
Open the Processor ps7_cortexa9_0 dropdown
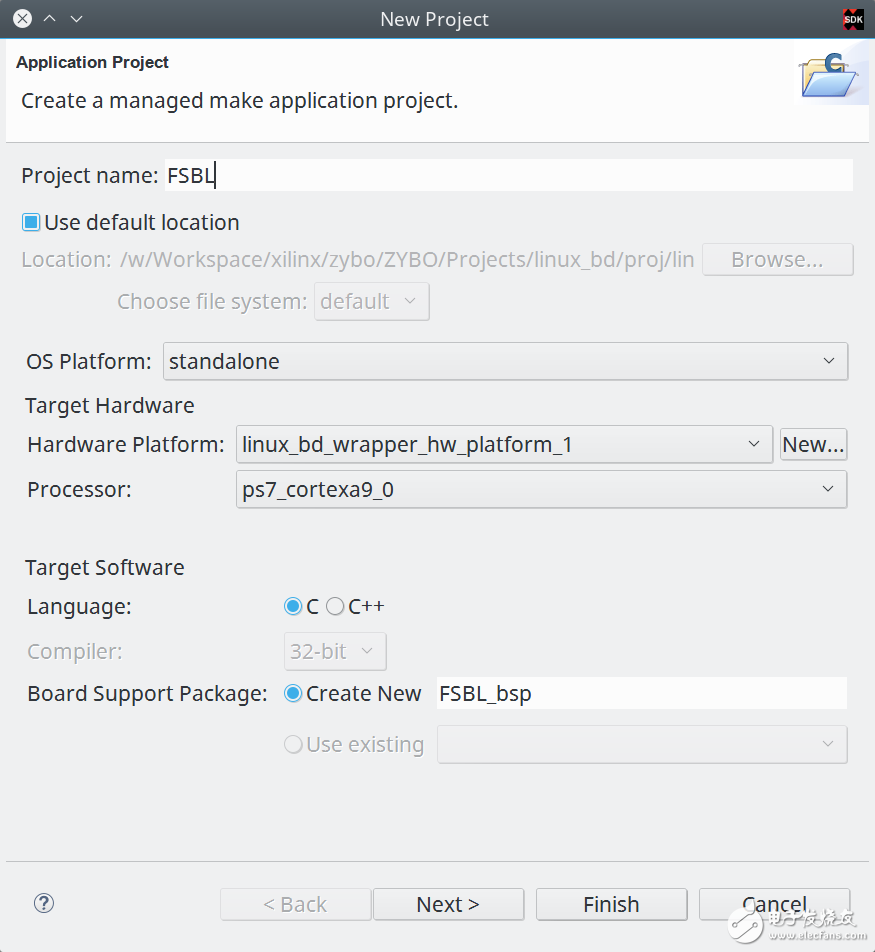(541, 489)
